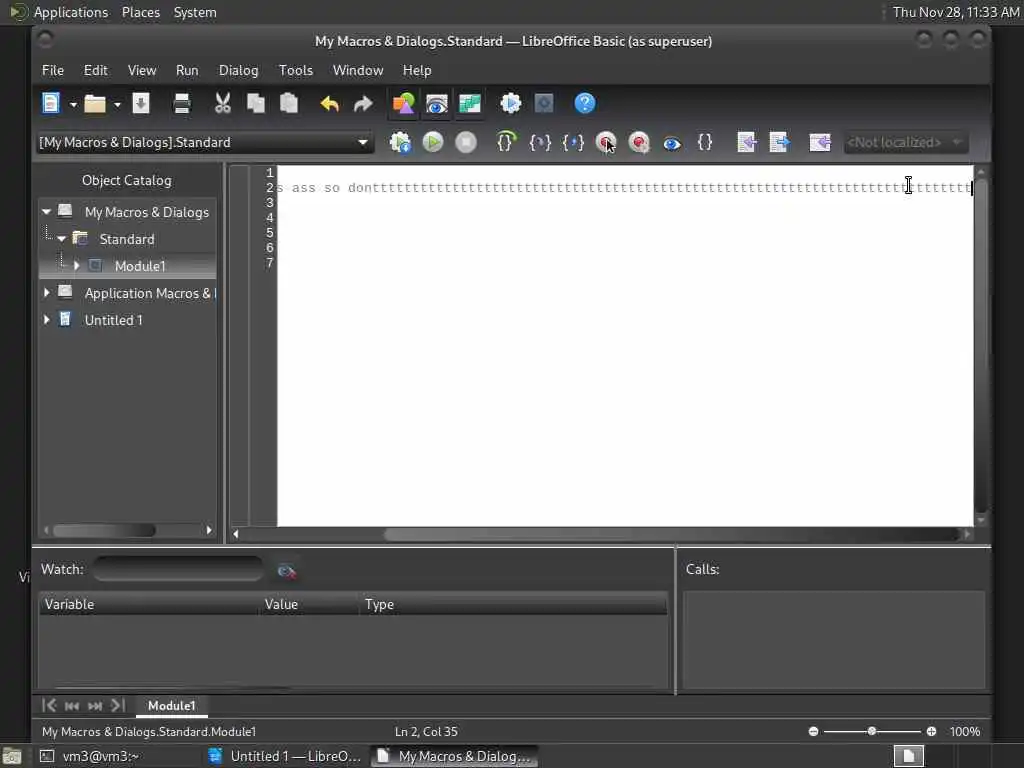This screenshot has width=1024, height=768.
Task: Open the Window menu
Action: click(358, 70)
